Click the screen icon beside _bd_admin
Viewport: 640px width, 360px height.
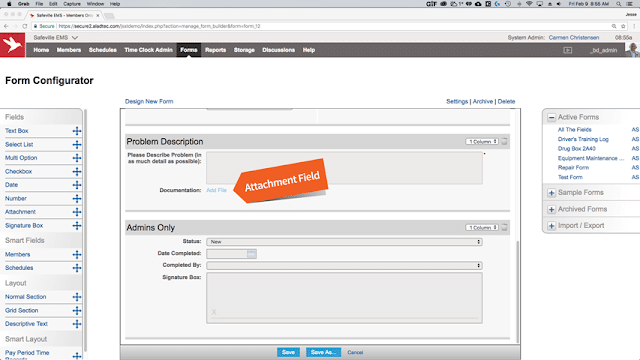coord(568,50)
